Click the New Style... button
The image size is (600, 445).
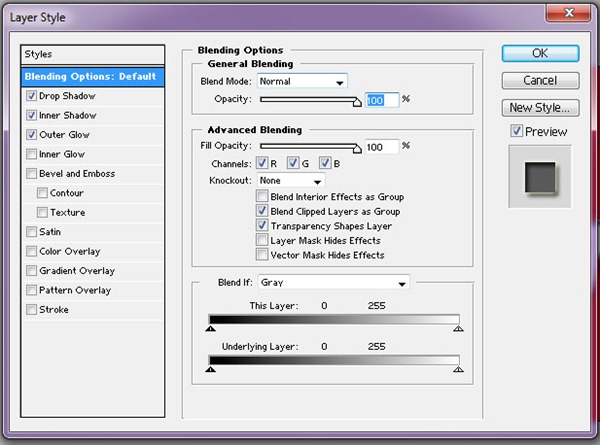[x=540, y=108]
